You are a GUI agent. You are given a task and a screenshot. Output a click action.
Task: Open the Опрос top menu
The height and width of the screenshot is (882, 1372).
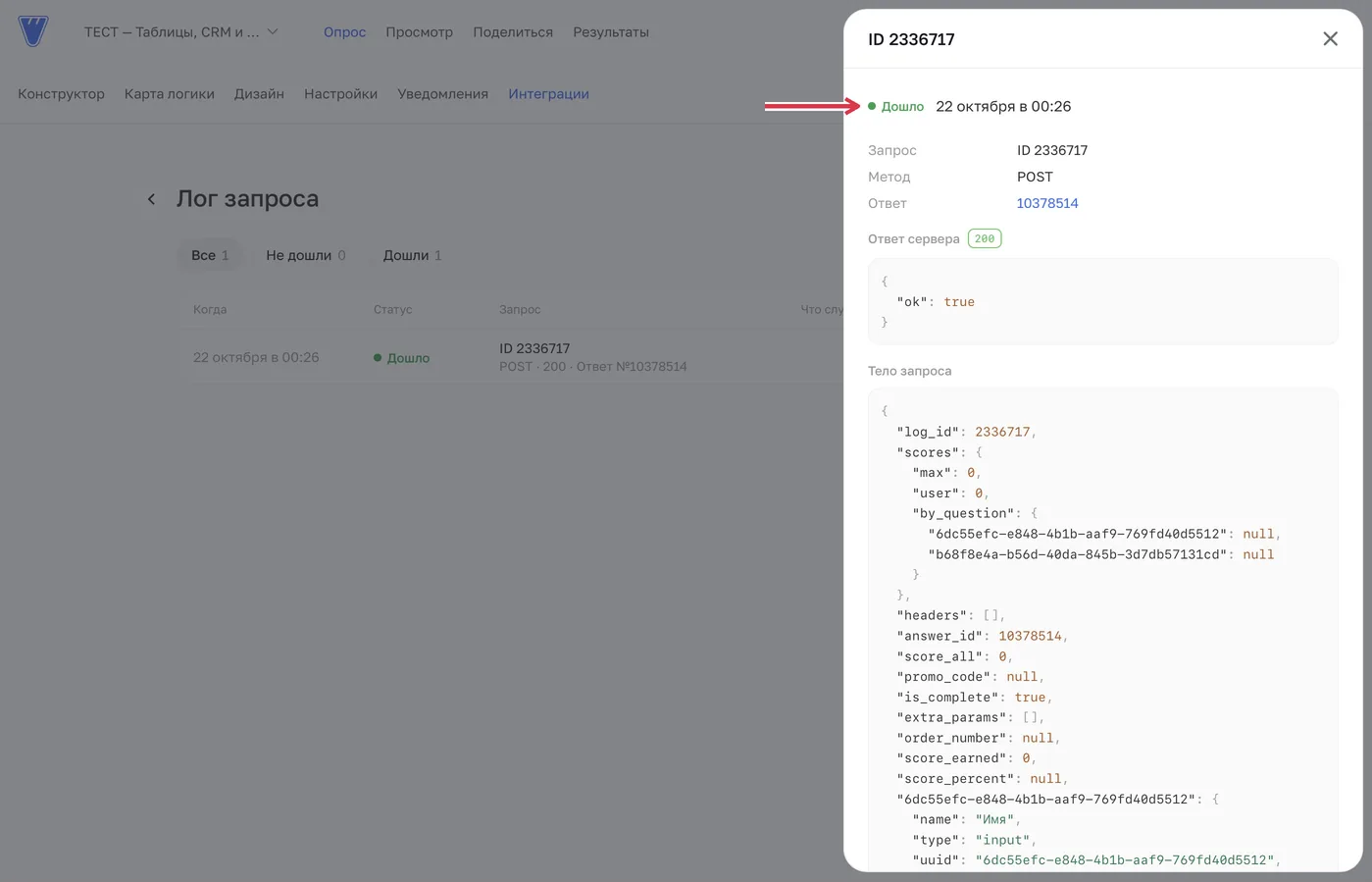pos(344,32)
